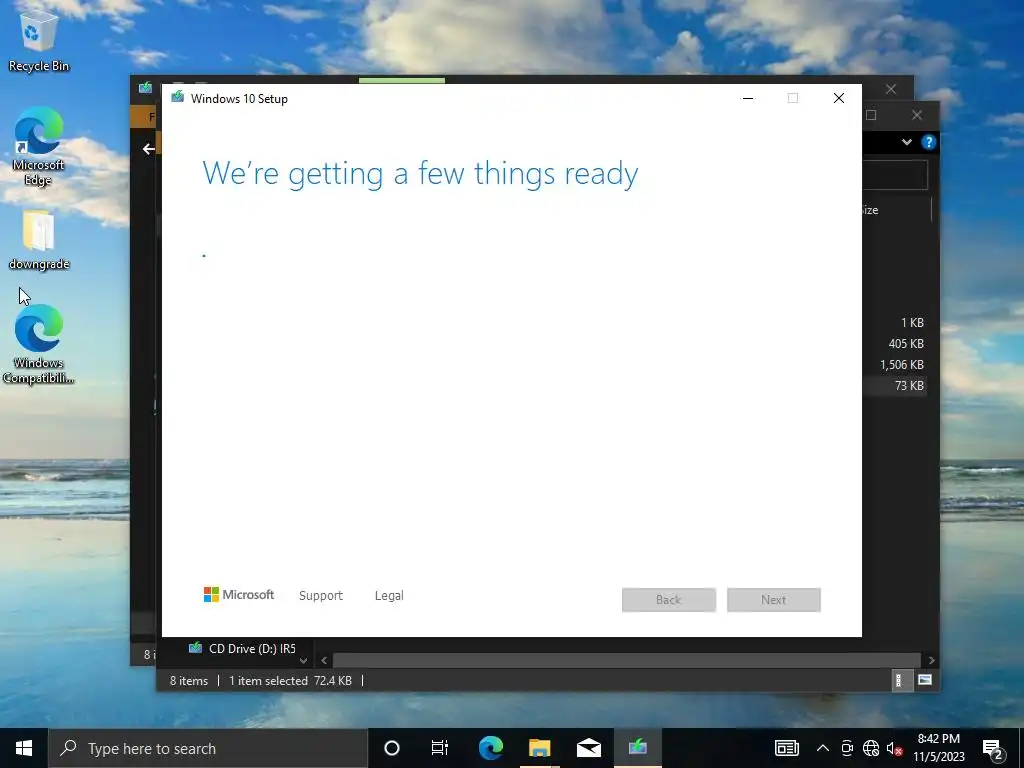The width and height of the screenshot is (1024, 768).
Task: Click the taskbar search box
Action: tap(208, 748)
